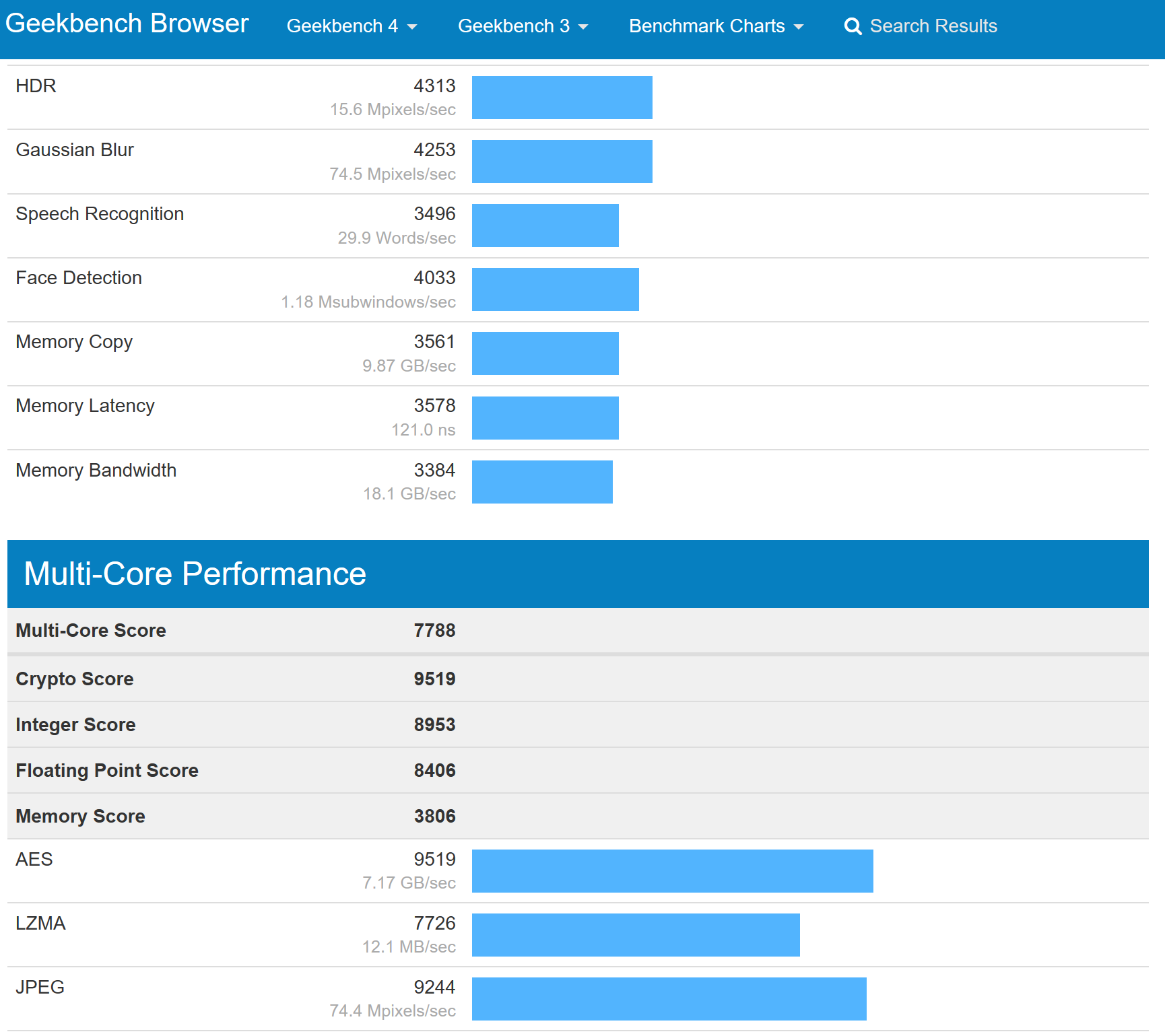The width and height of the screenshot is (1165, 1036).
Task: Click the 9.87 GB/sec value
Action: 409,366
